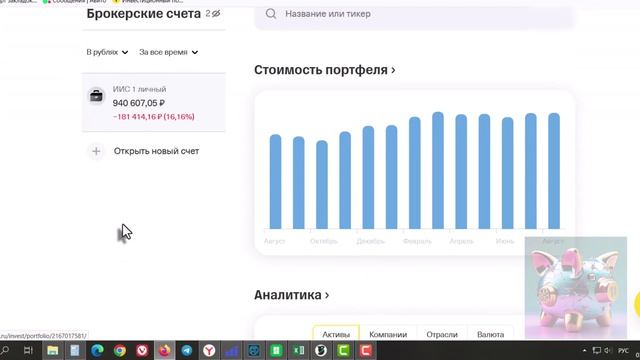Launch Google Chrome from the taskbar
The image size is (640, 360).
click(x=120, y=350)
